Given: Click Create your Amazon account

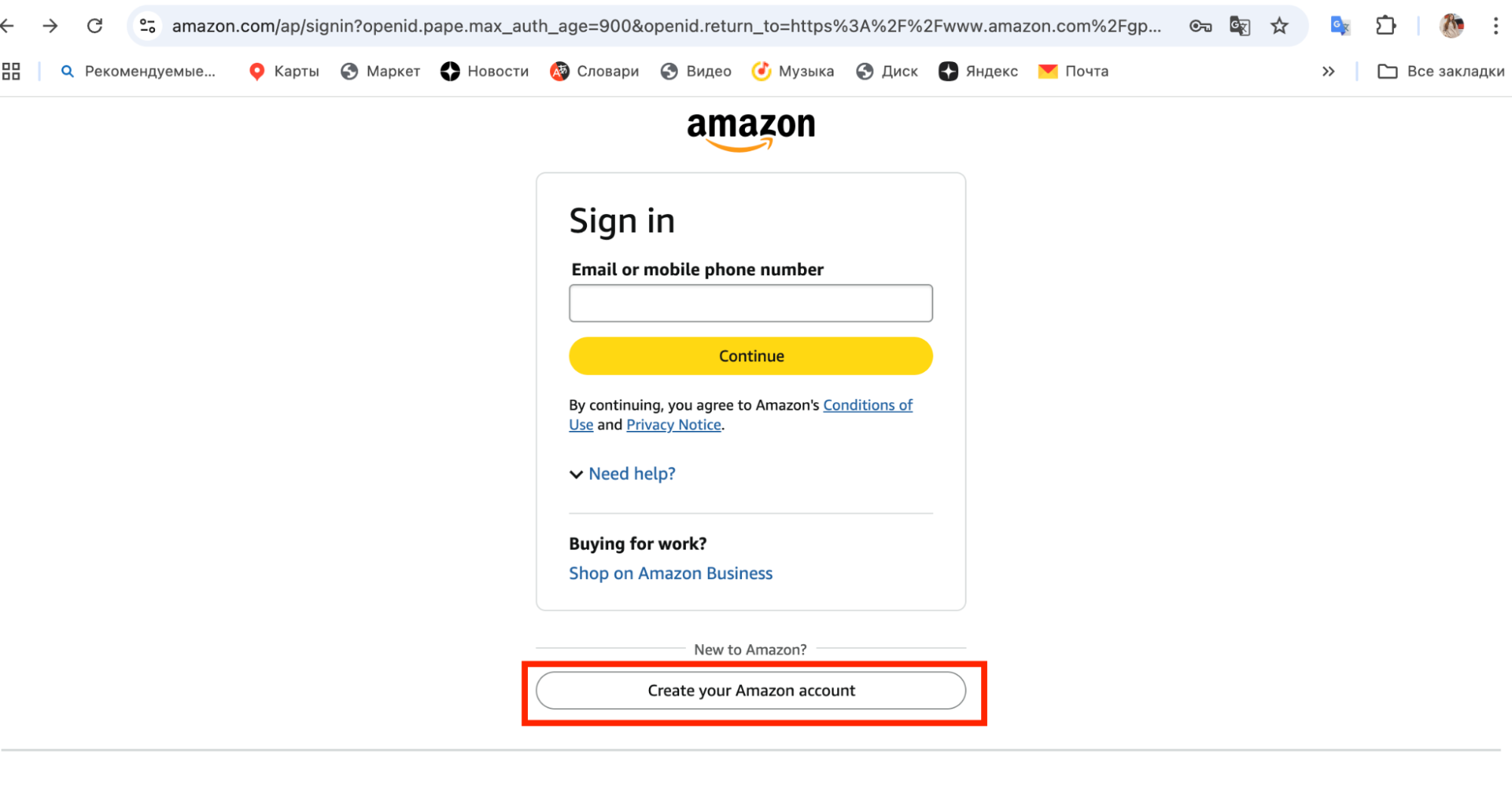Looking at the screenshot, I should [750, 690].
